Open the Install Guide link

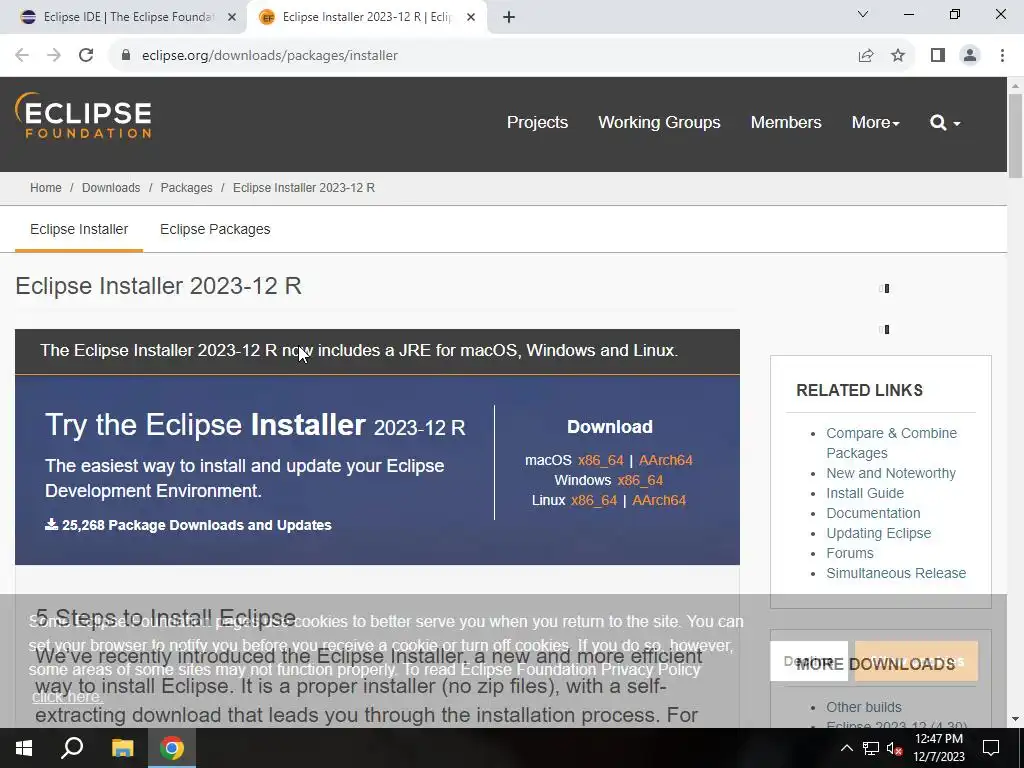865,493
